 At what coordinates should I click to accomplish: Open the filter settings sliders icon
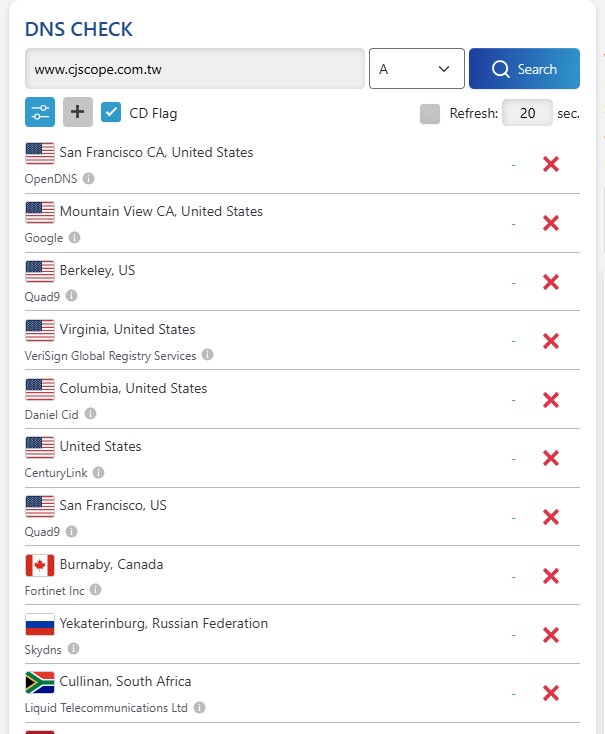tap(40, 112)
